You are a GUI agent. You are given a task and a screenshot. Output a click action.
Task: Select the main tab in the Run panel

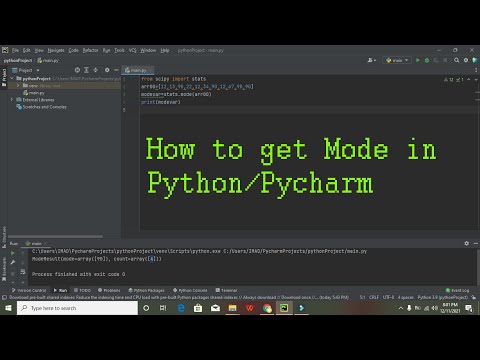click(36, 244)
